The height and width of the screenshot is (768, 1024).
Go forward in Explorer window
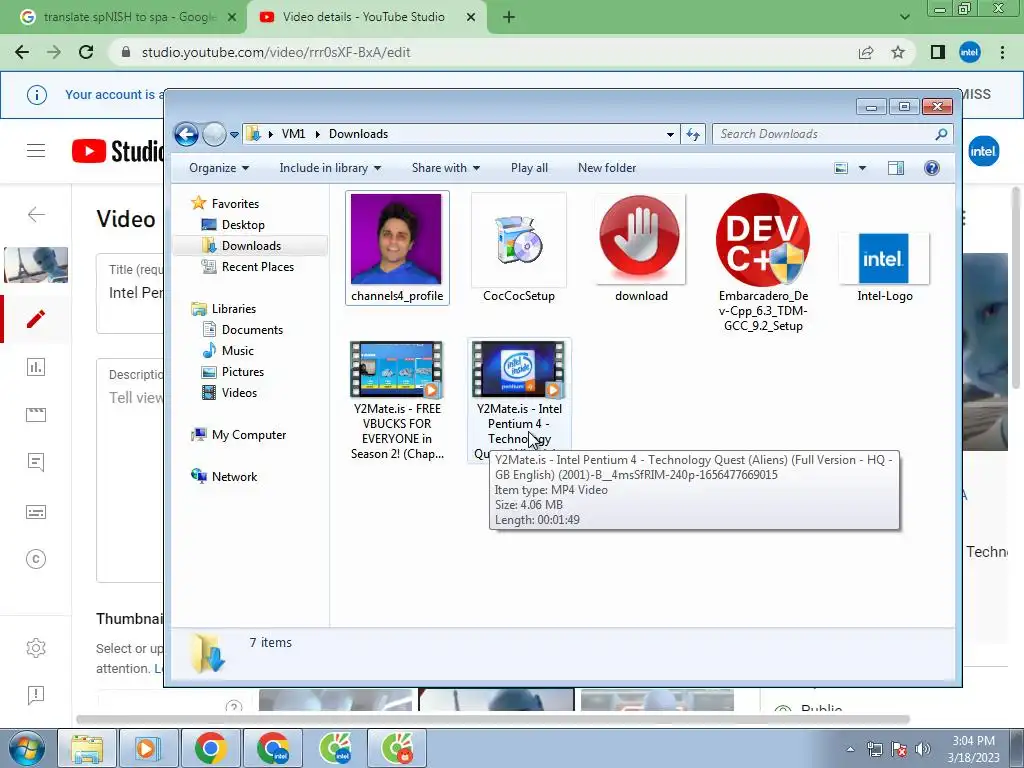(x=214, y=135)
